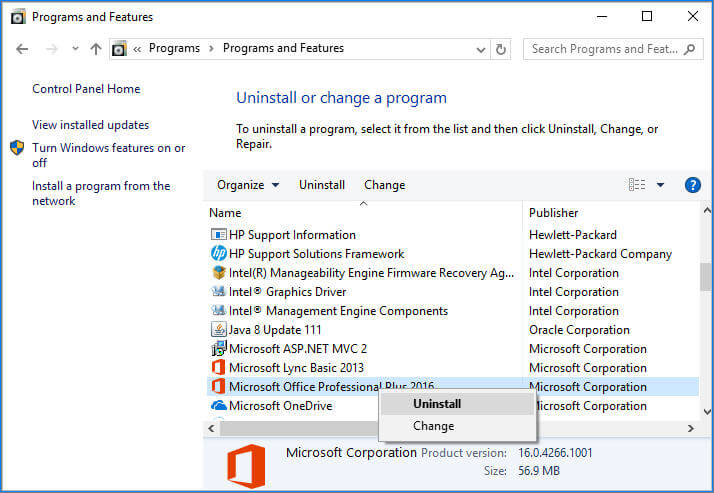
Task: Open the View installed updates link
Action: [90, 125]
